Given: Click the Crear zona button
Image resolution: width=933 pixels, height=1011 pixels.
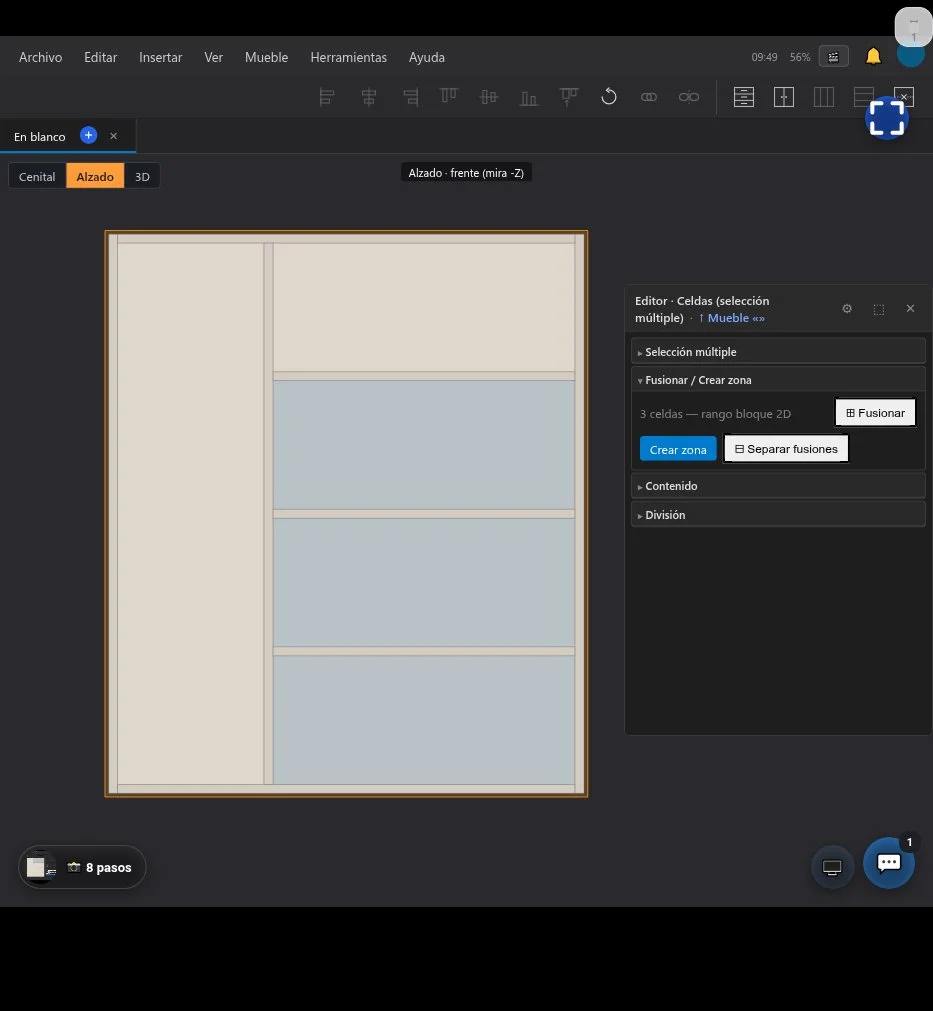Looking at the screenshot, I should point(678,449).
